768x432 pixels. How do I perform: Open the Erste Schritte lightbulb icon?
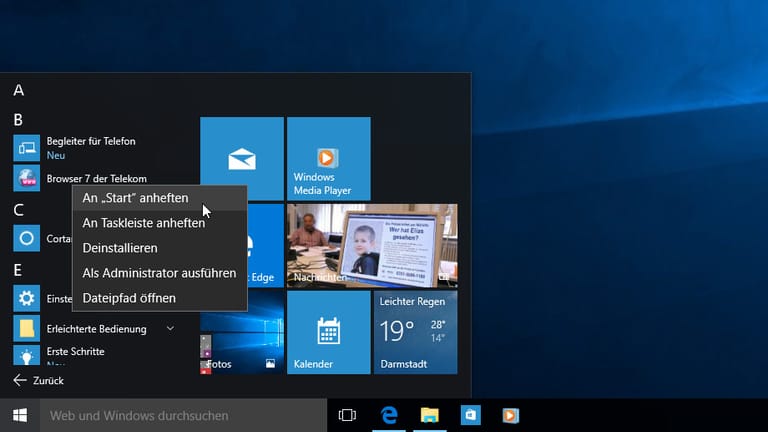(x=26, y=355)
